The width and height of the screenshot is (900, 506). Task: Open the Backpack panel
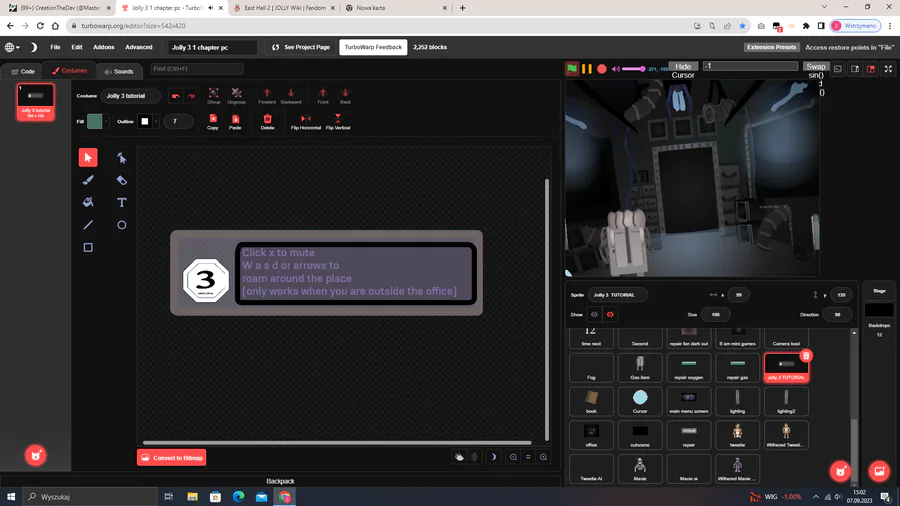click(x=280, y=481)
